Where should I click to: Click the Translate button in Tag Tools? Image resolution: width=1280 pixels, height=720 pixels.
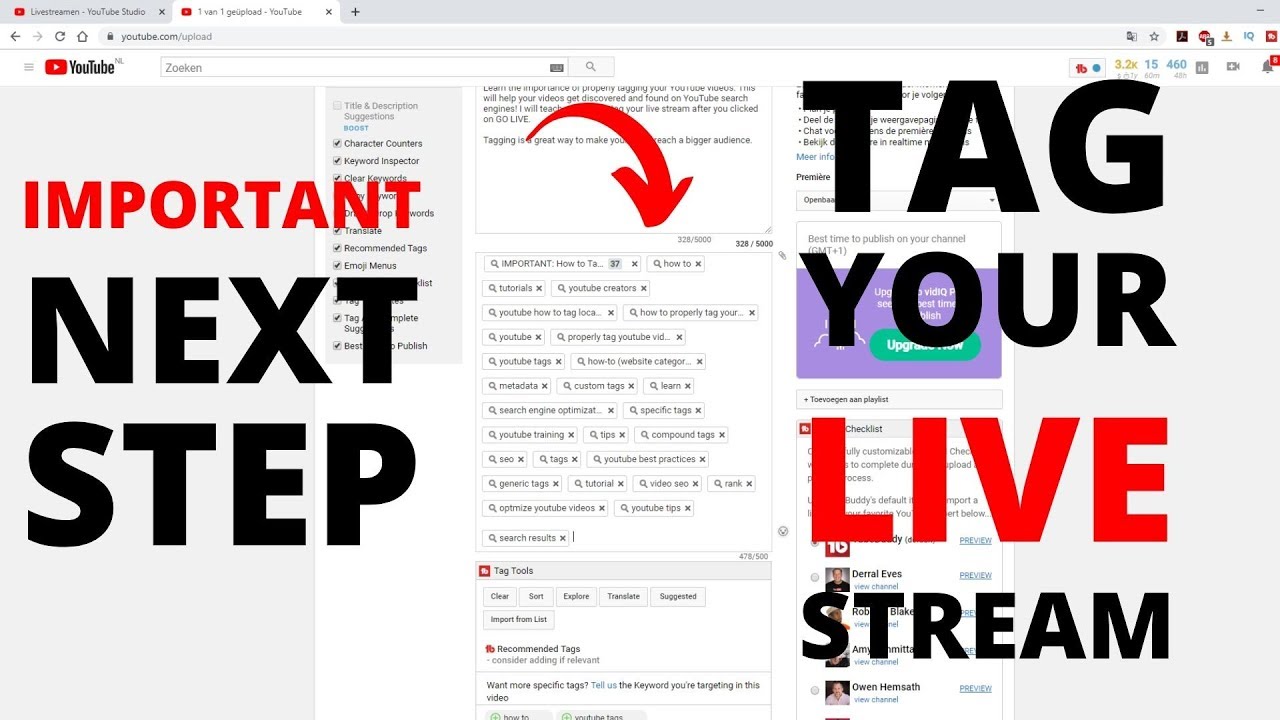tap(623, 596)
